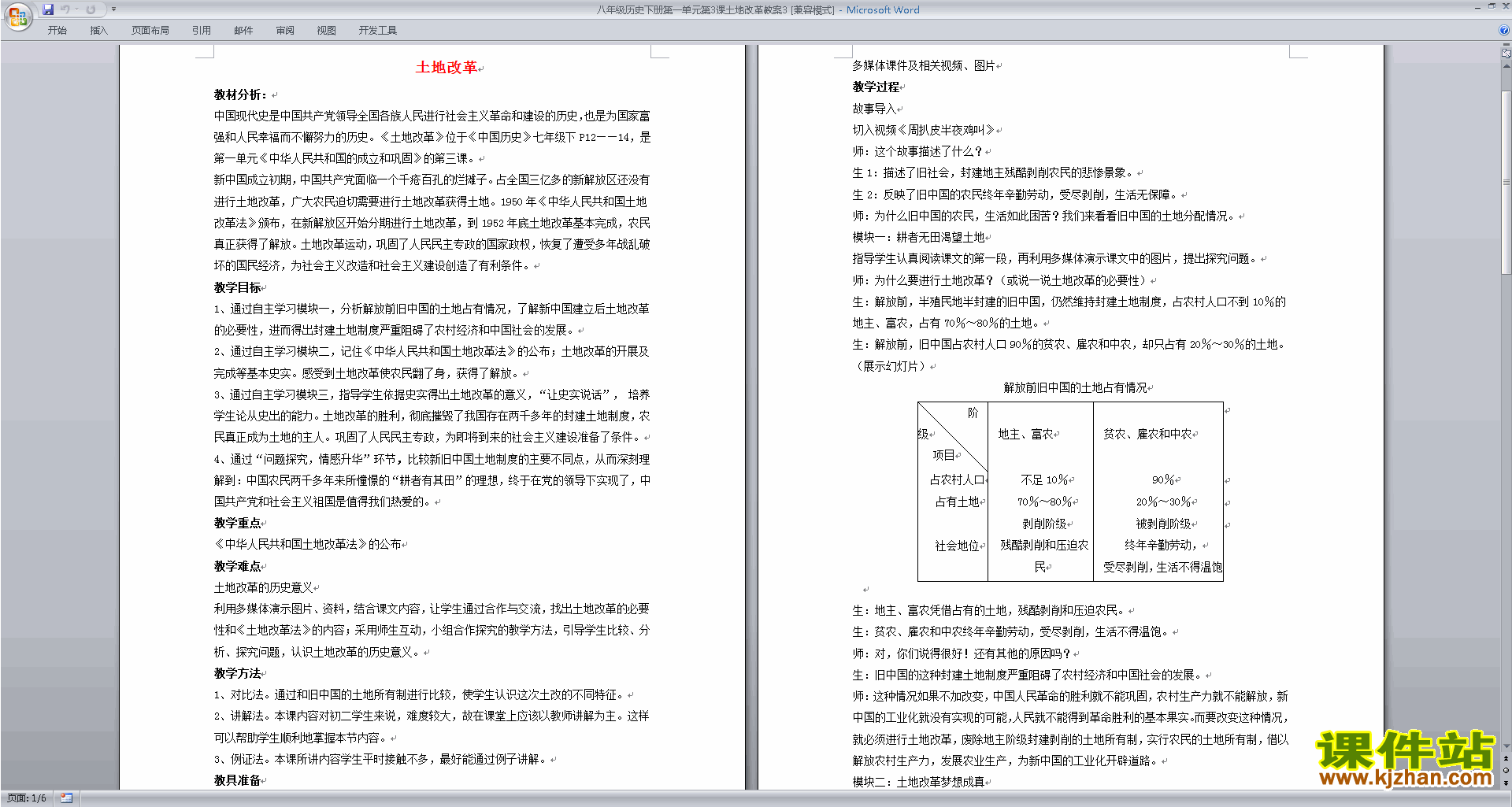Switch to the 视图 tab

pyautogui.click(x=326, y=31)
